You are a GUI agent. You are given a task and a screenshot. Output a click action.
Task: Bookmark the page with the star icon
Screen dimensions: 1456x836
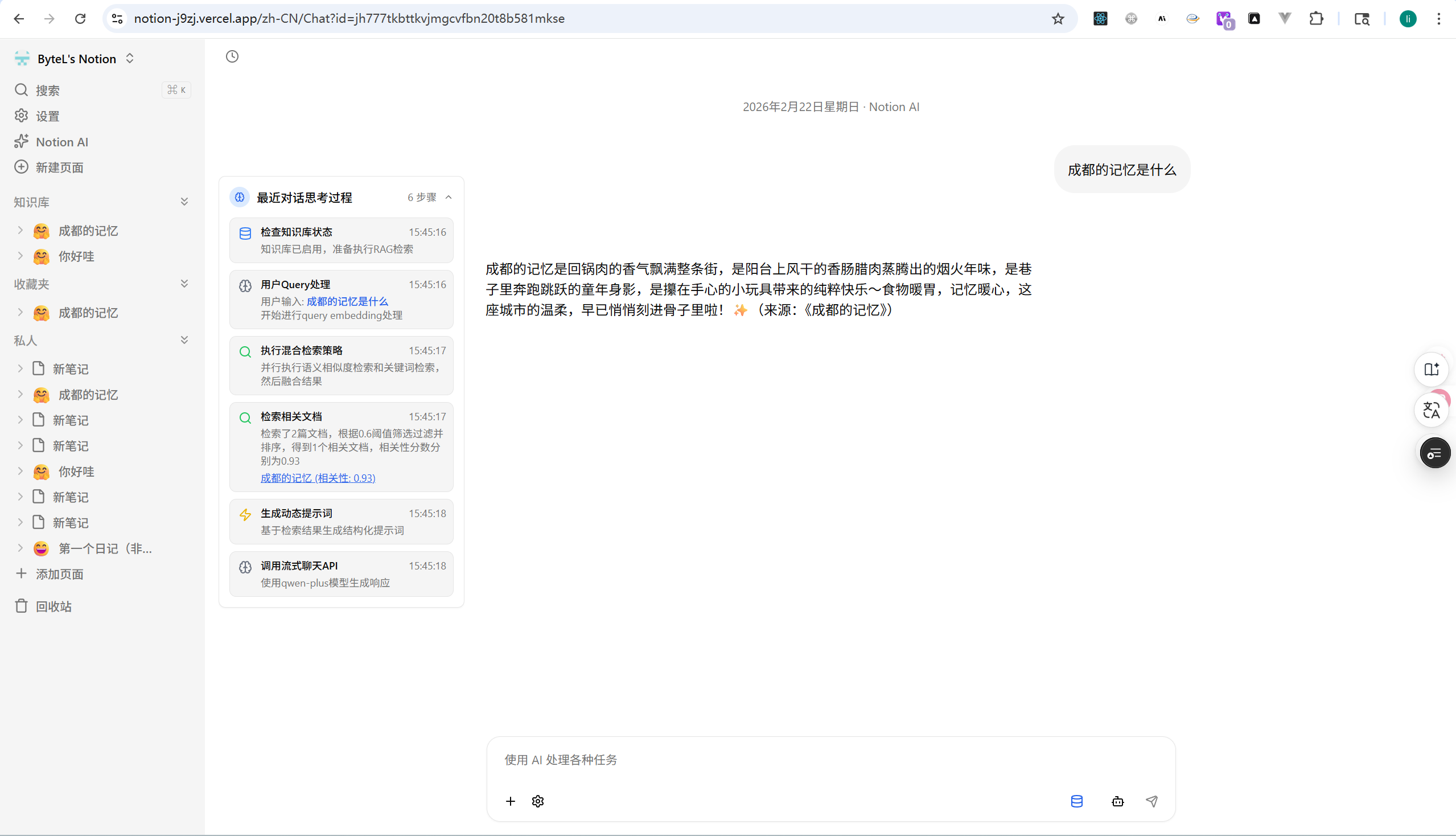tap(1058, 18)
